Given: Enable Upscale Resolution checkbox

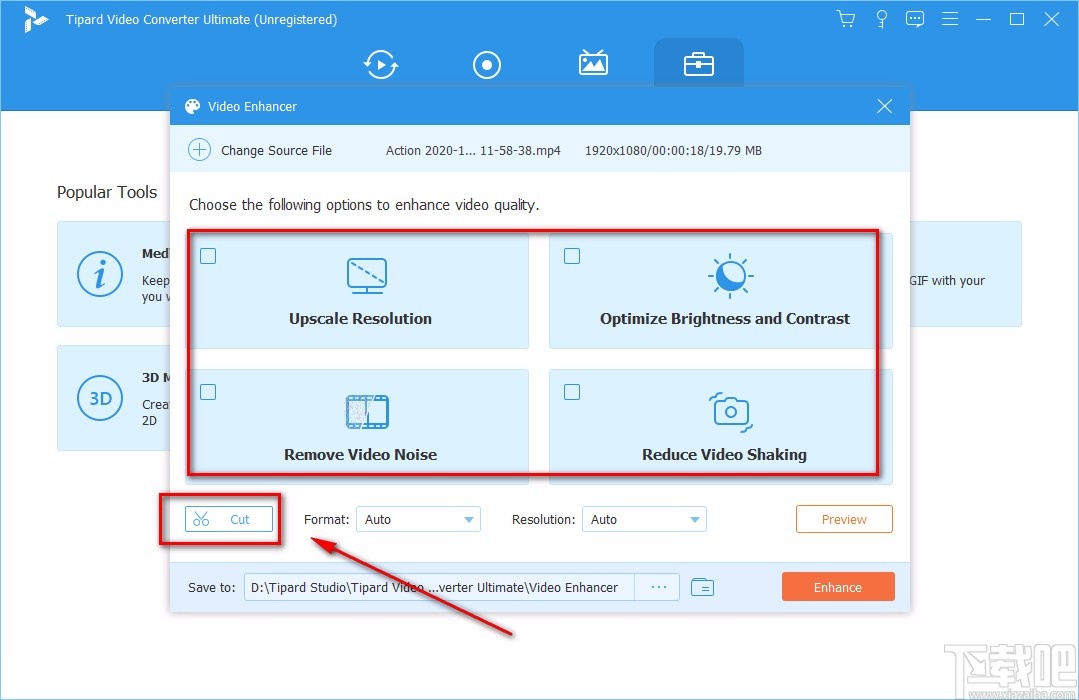Looking at the screenshot, I should (x=208, y=256).
